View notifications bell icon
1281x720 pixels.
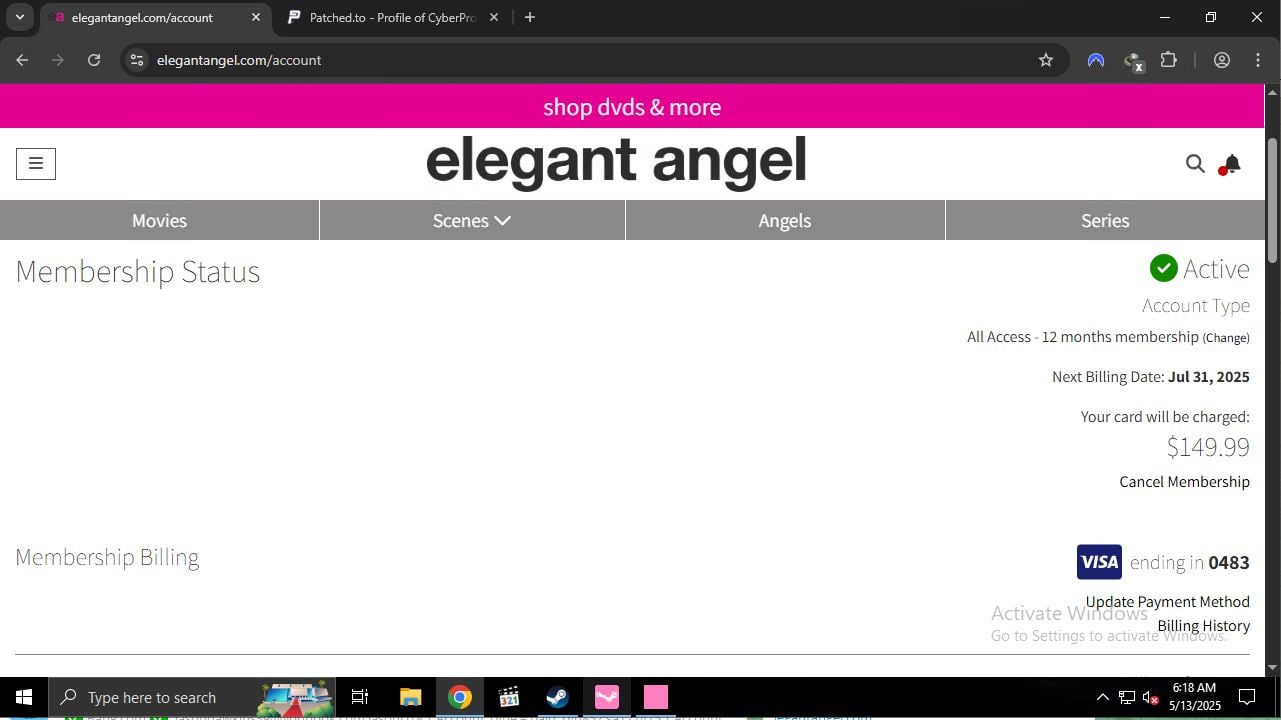pyautogui.click(x=1231, y=164)
